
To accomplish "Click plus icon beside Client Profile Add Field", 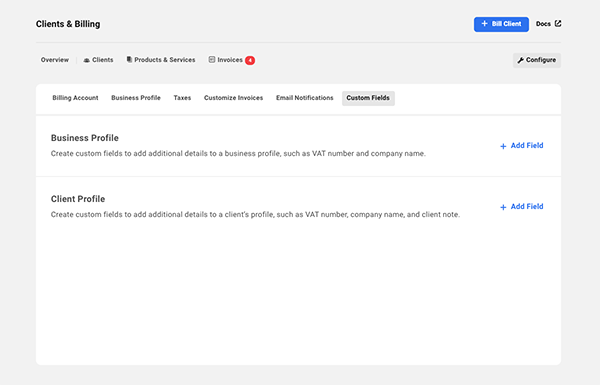I will pyautogui.click(x=503, y=207).
